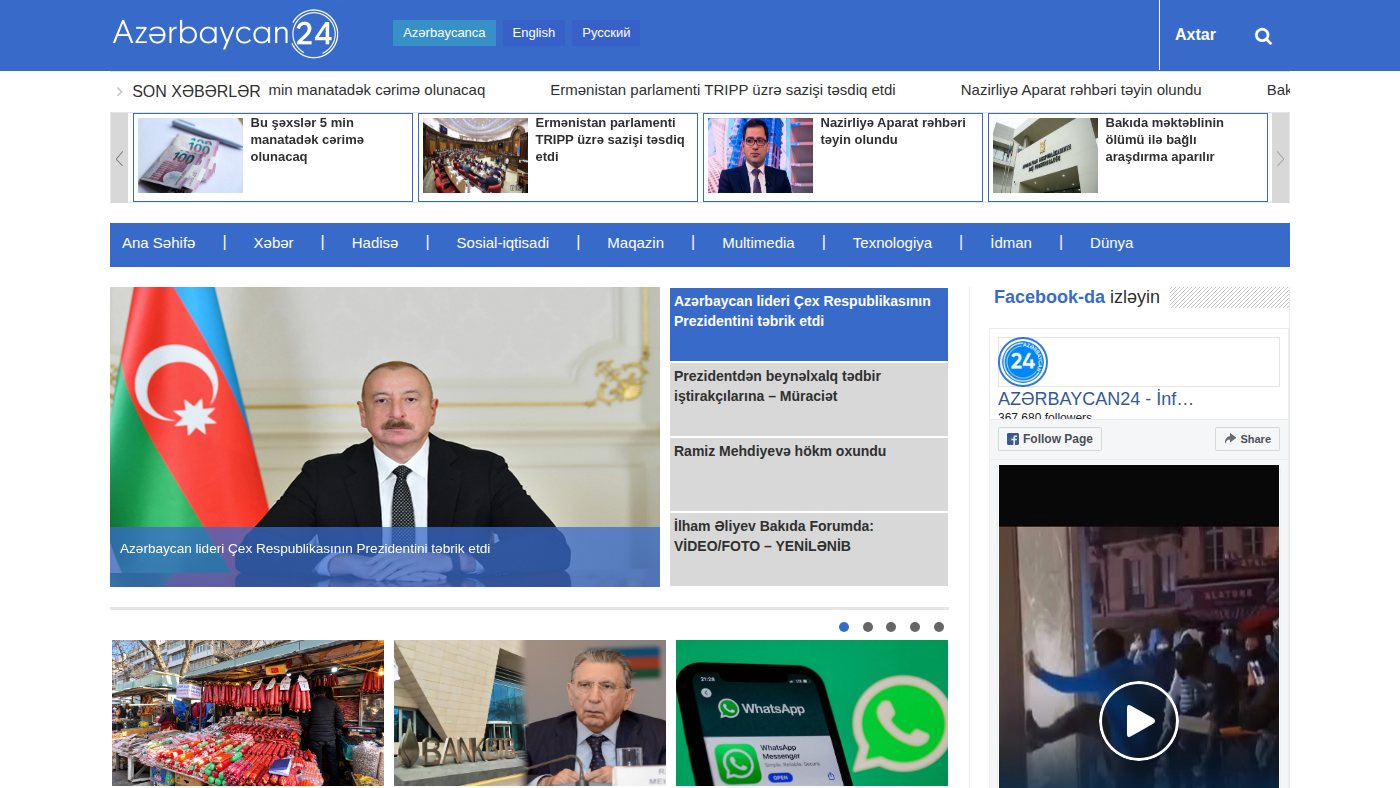Open the Hadisə section
Viewport: 1400px width, 788px height.
pyautogui.click(x=375, y=243)
